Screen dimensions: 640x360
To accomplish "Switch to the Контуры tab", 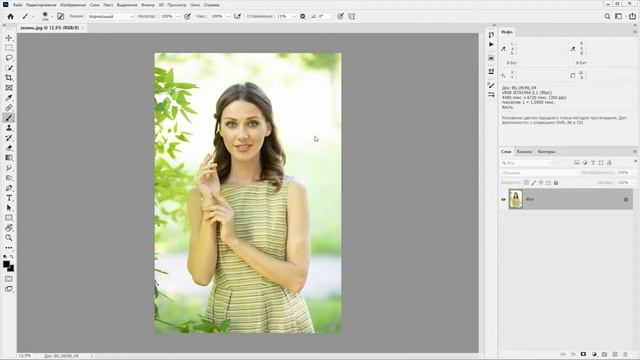I will (546, 151).
